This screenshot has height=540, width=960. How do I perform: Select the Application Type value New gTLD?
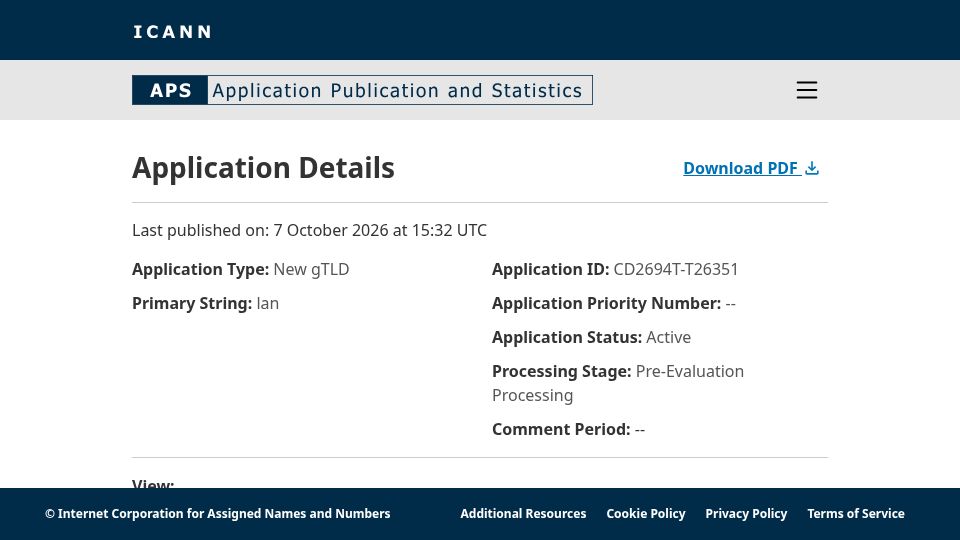click(x=311, y=269)
